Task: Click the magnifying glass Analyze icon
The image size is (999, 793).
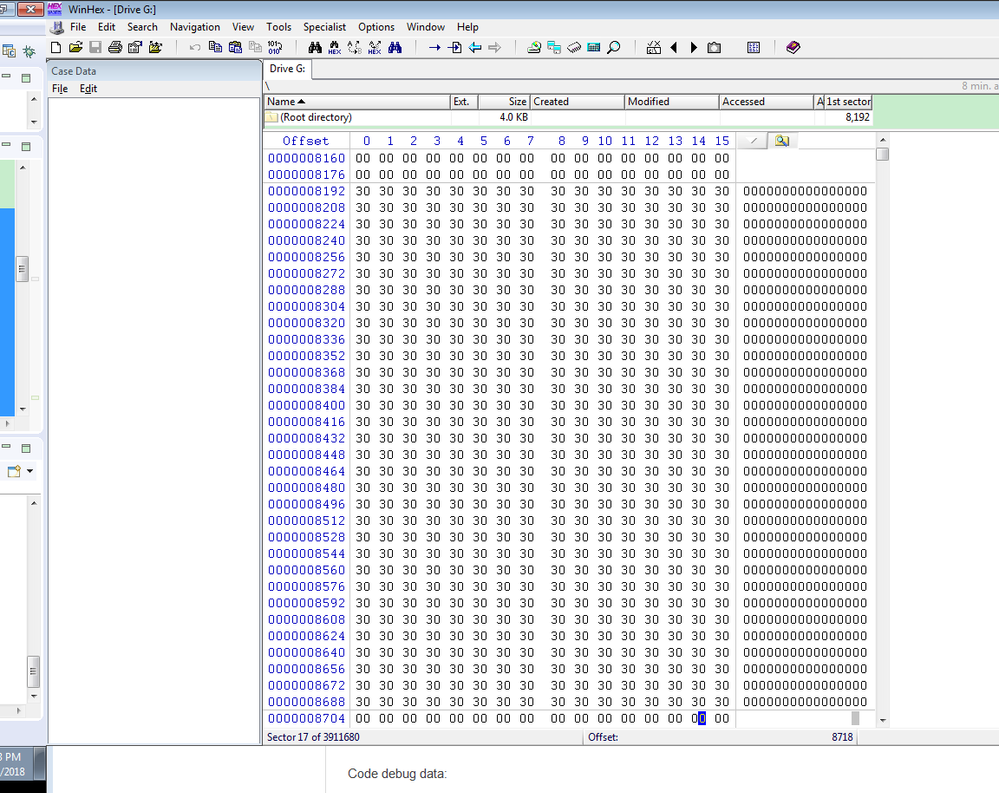Action: pos(614,47)
